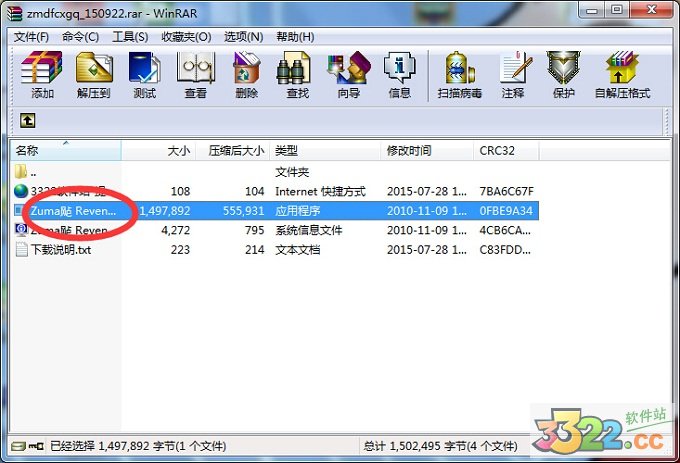Viewport: 680px width, 463px height.
Task: Click the globe icon of Internet shortcut file
Action: point(21,191)
